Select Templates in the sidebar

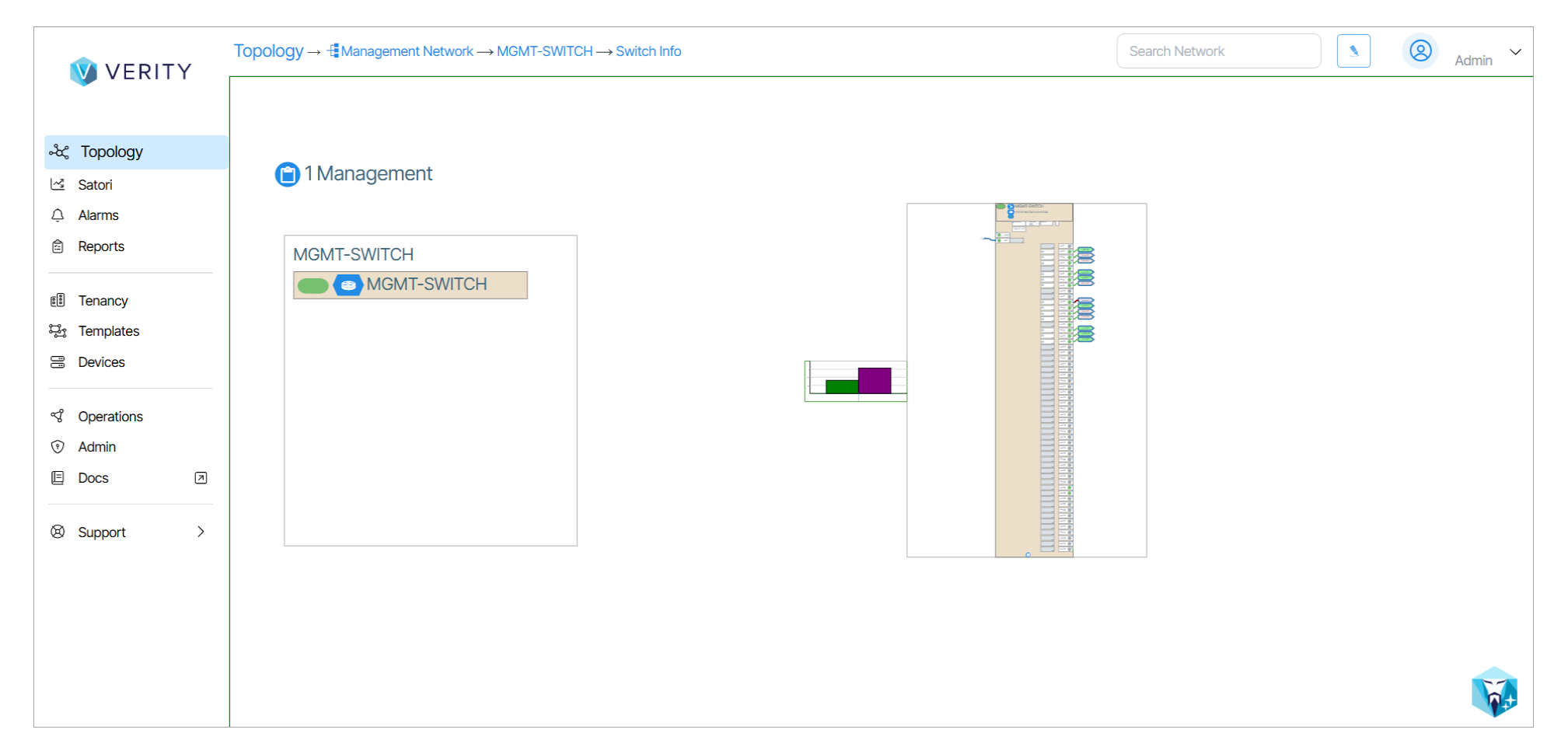click(x=108, y=331)
